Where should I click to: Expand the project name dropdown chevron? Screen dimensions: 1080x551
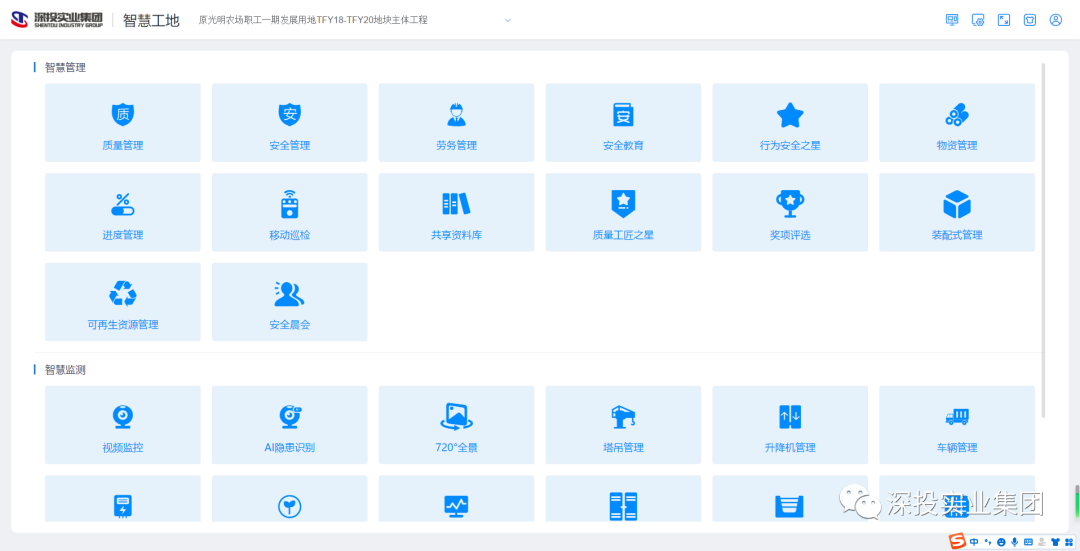[507, 20]
